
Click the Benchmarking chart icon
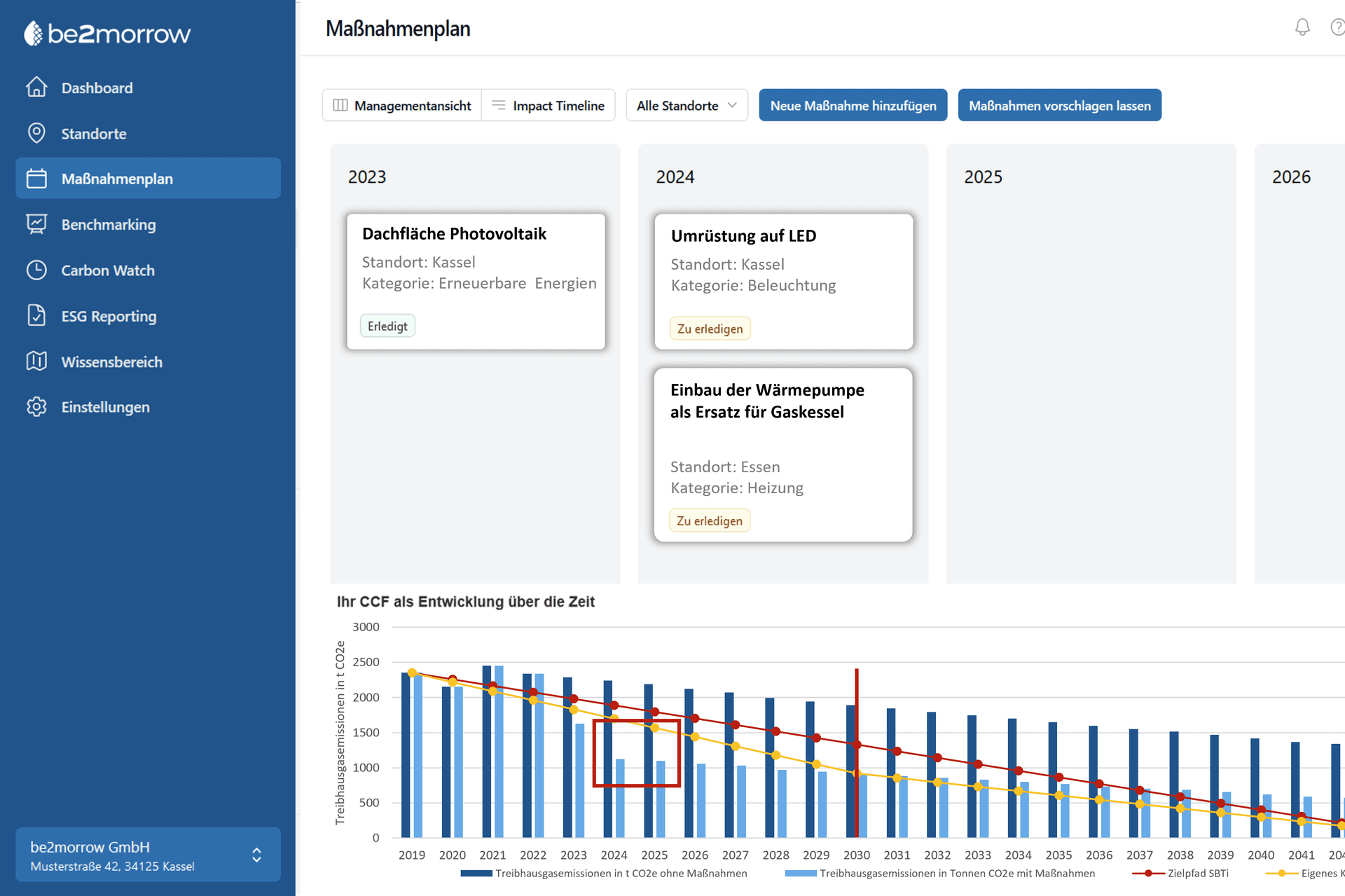(36, 224)
